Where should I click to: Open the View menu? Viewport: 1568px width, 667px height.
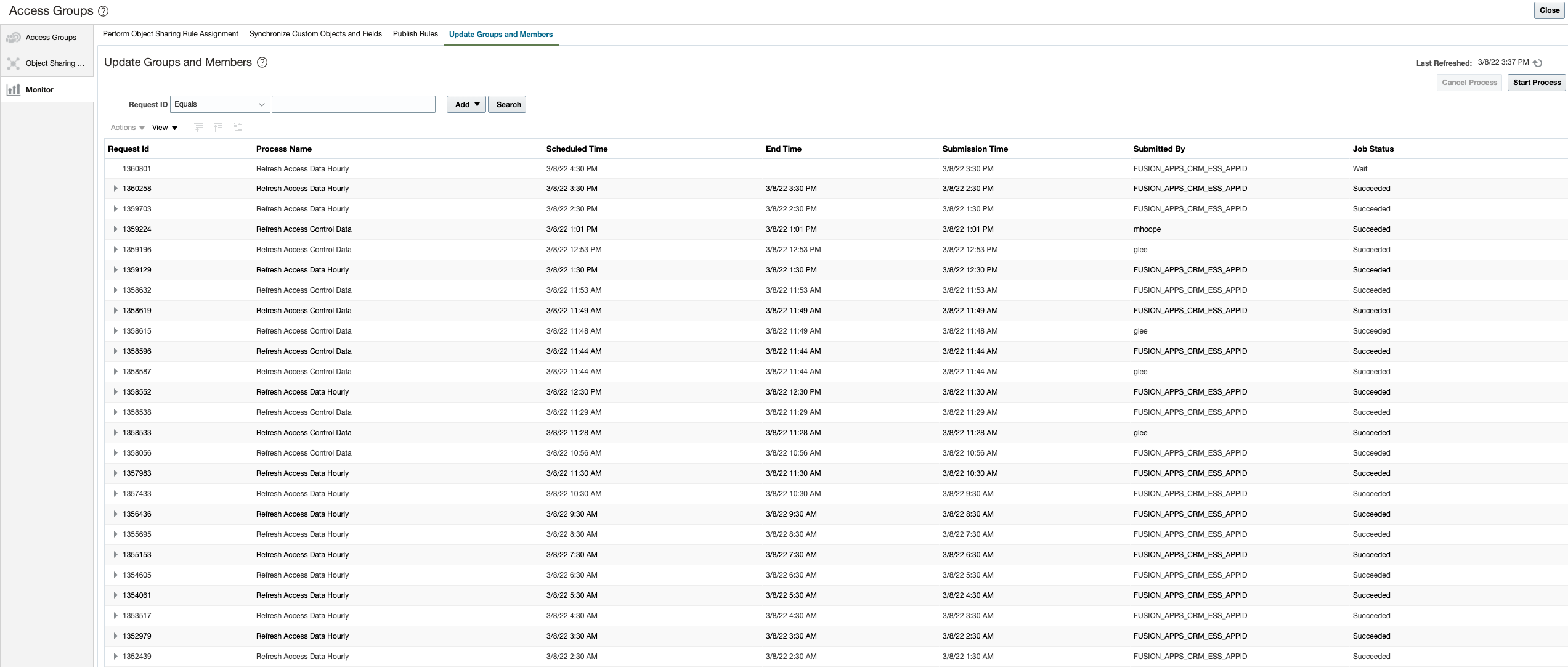point(165,128)
